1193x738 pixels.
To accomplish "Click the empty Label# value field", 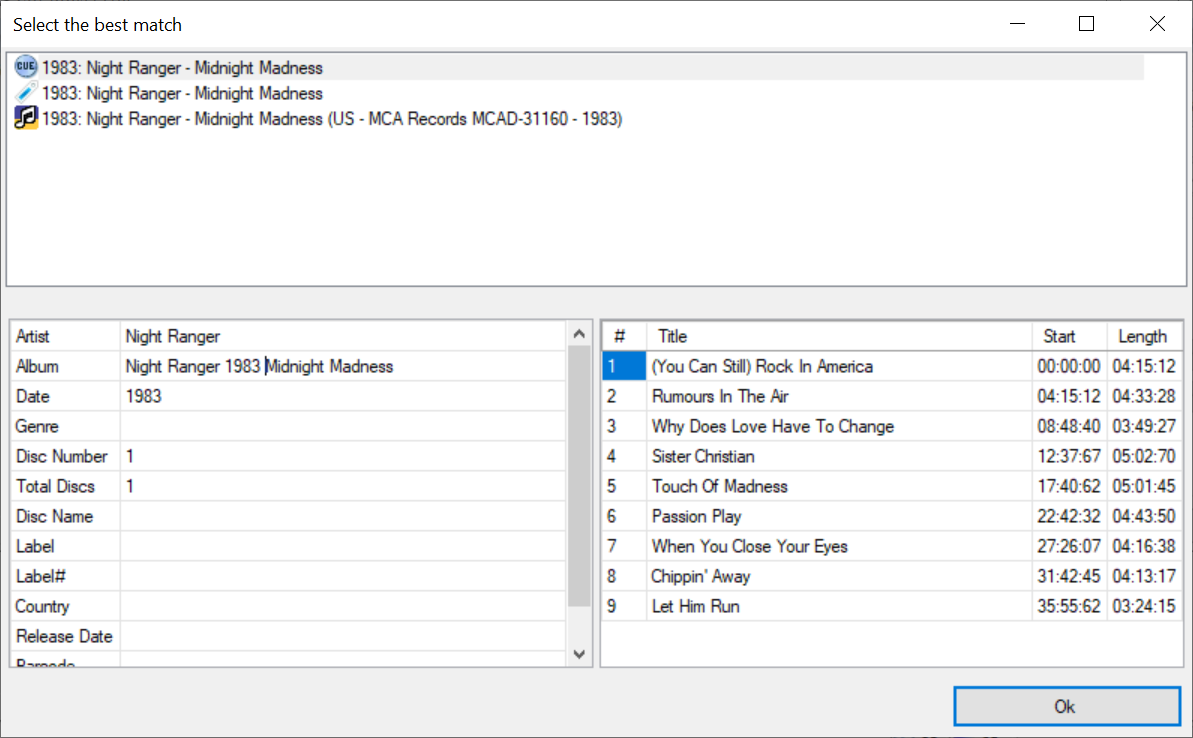I will coord(342,577).
